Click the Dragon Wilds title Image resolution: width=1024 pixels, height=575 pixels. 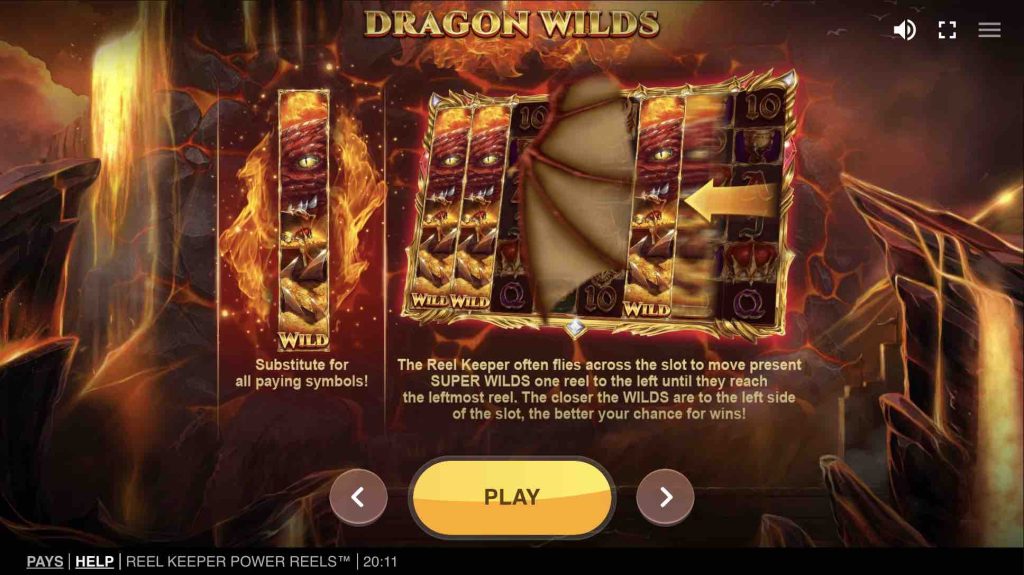pos(511,24)
